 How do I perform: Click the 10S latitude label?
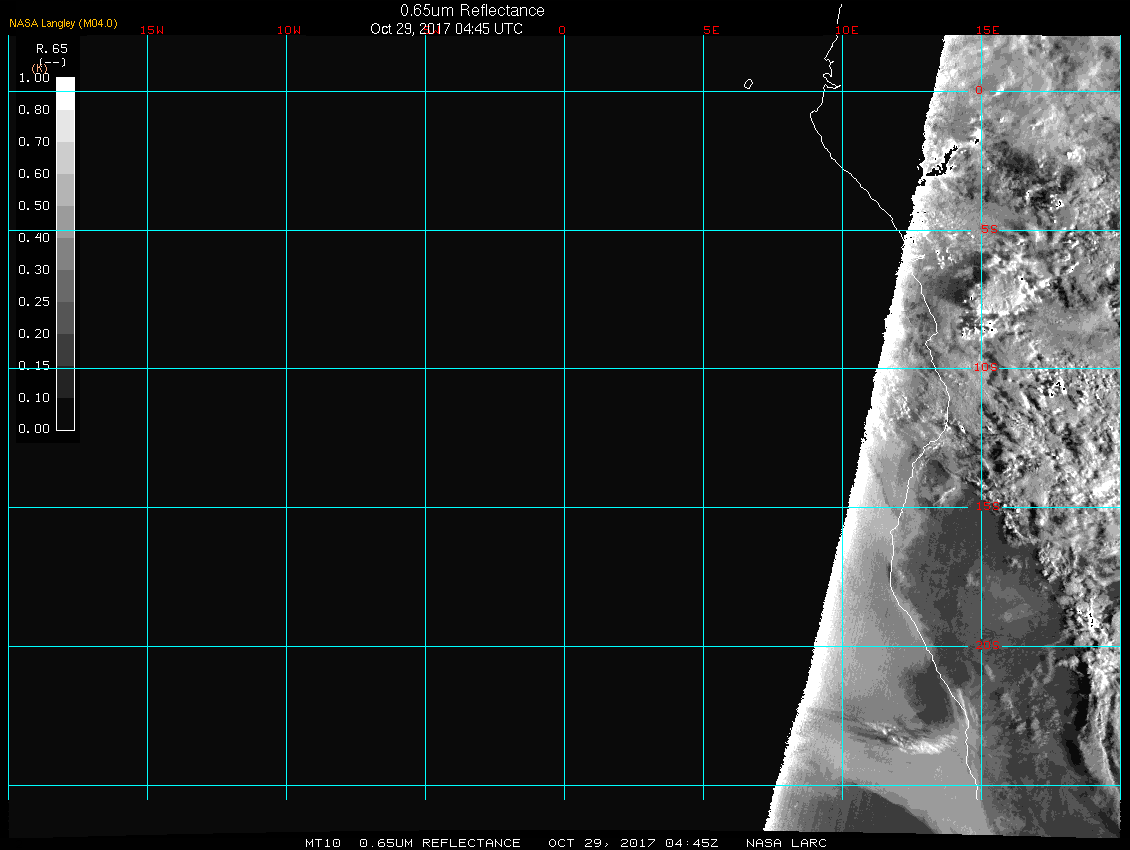click(x=986, y=368)
